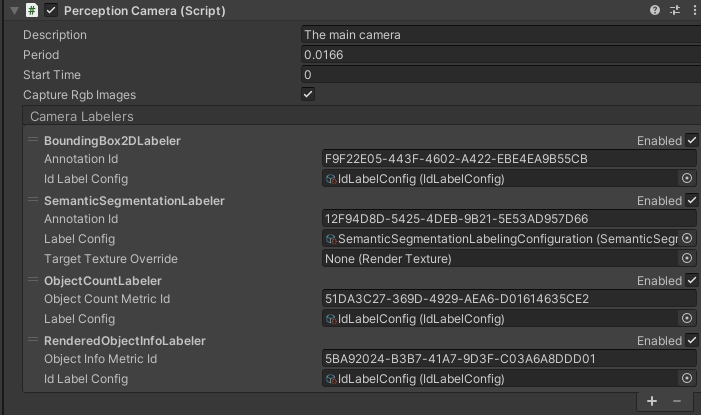Viewport: 701px width, 415px height.
Task: Open object picker for RenderedObjectInfoLabeler Id Label Config
Action: tap(687, 379)
